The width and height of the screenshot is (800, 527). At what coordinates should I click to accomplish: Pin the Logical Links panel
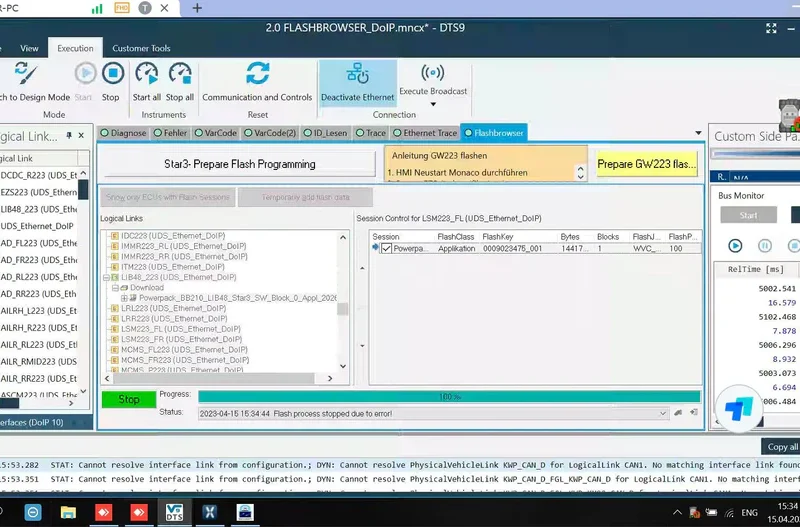[68, 136]
